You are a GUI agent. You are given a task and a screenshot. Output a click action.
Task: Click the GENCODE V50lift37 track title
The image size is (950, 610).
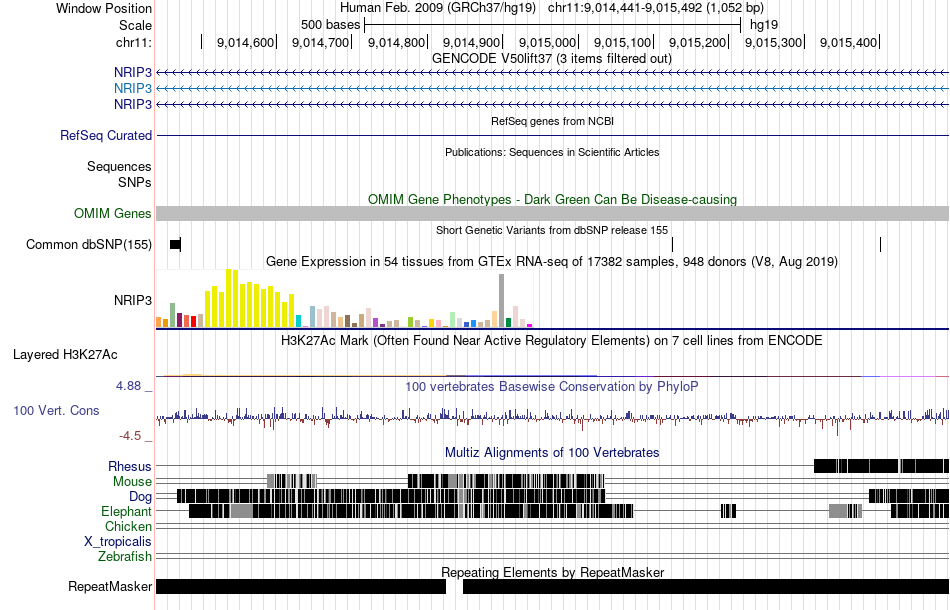(x=551, y=59)
